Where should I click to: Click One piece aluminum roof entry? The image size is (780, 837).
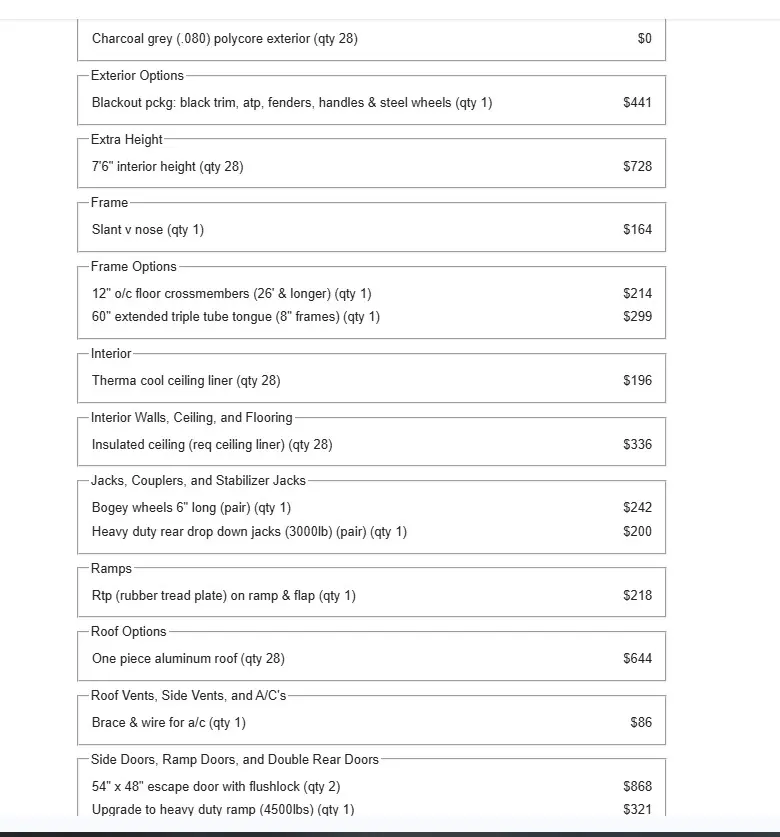(x=188, y=659)
